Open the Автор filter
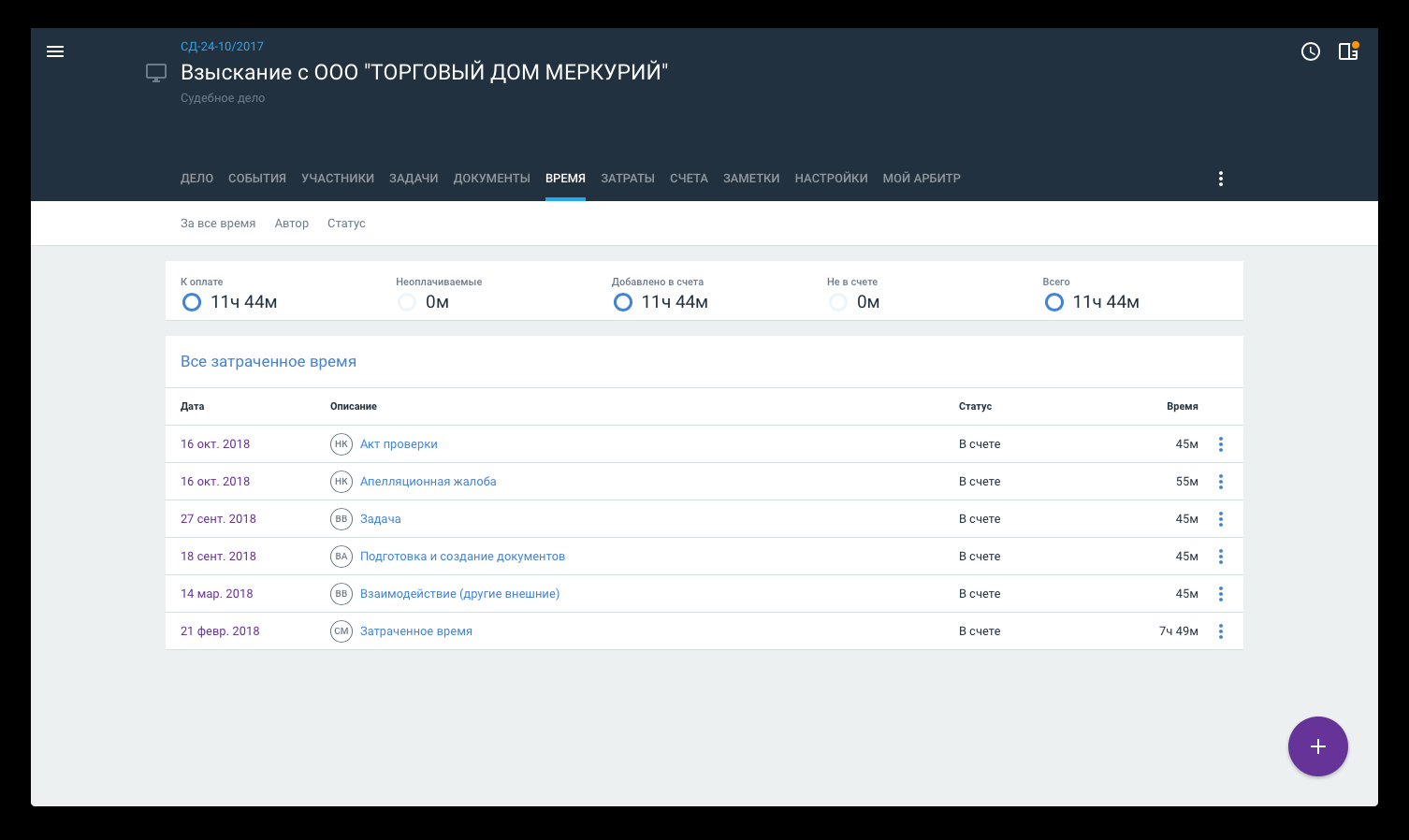The image size is (1409, 840). (292, 224)
